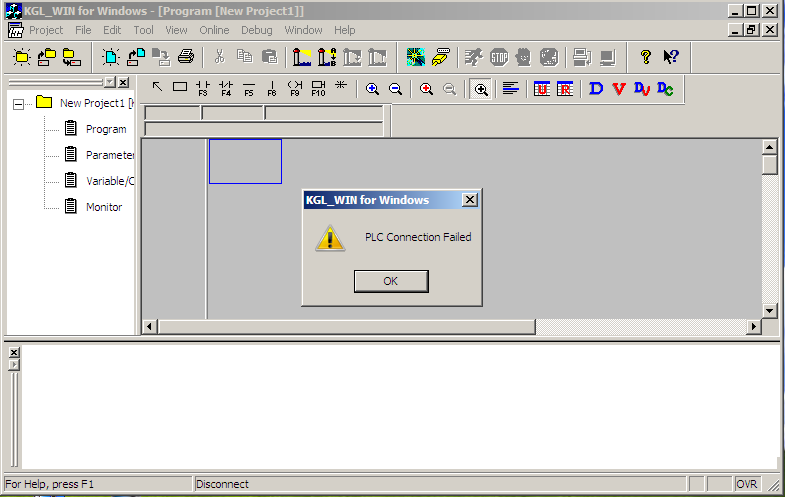Open a project with the folder icon

tap(47, 57)
